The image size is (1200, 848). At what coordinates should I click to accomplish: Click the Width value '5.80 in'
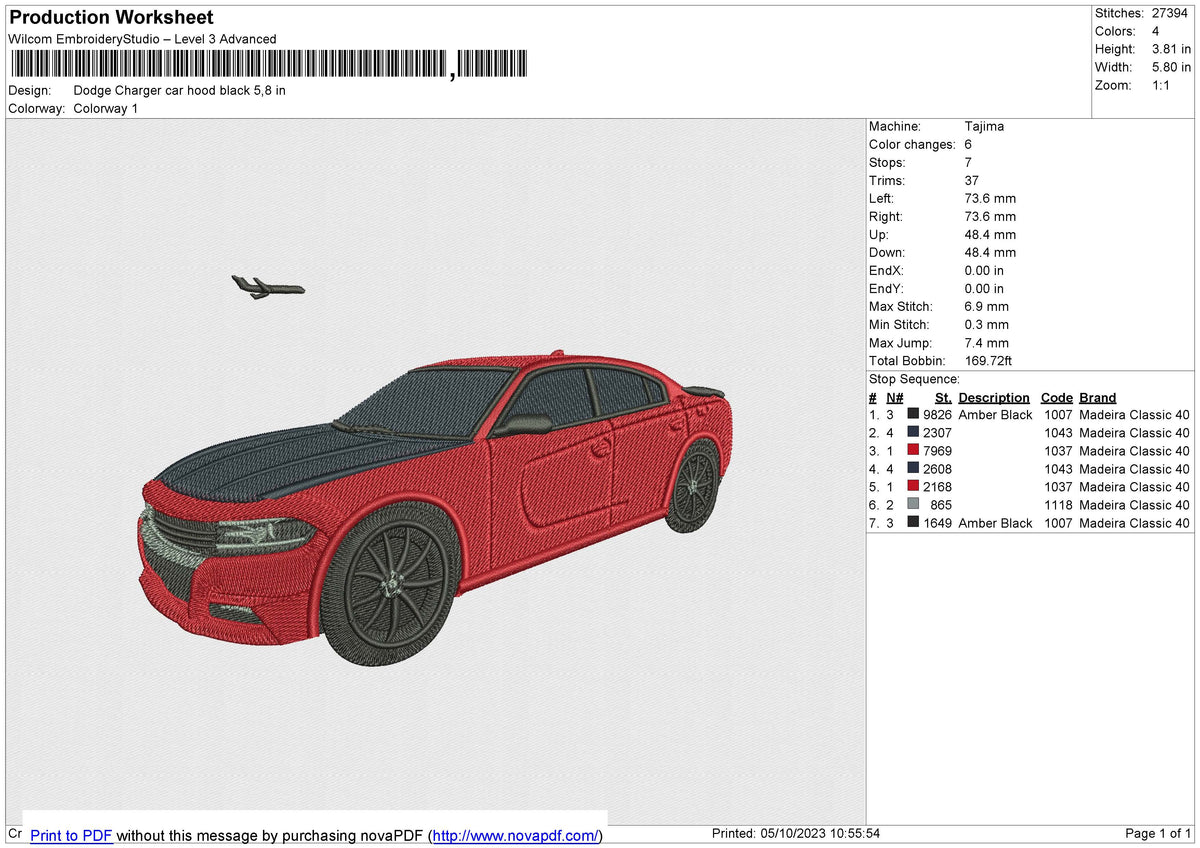tap(1171, 67)
